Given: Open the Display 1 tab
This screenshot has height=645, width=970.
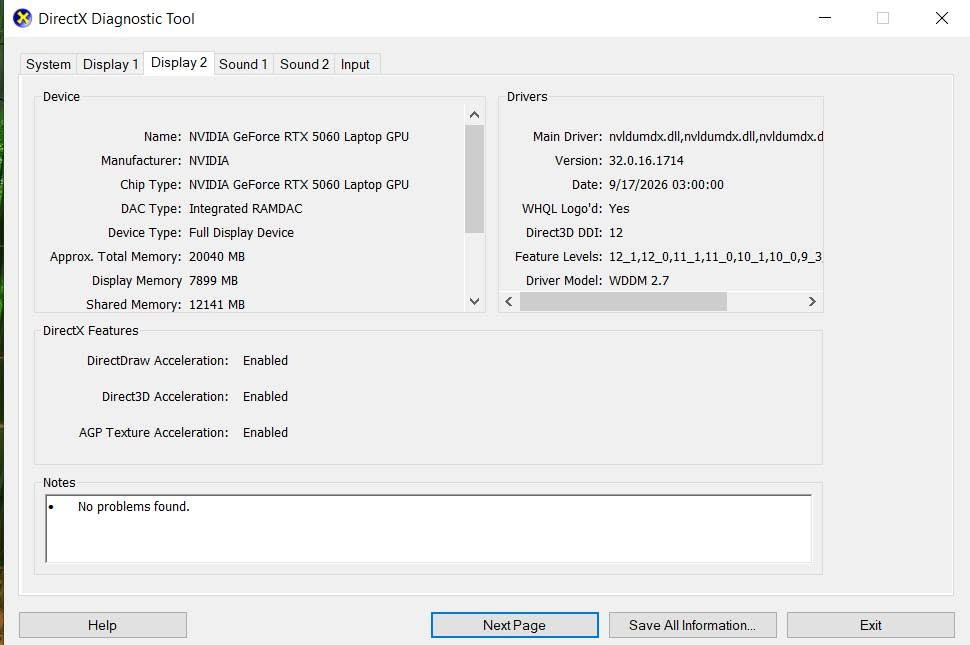Looking at the screenshot, I should (111, 64).
